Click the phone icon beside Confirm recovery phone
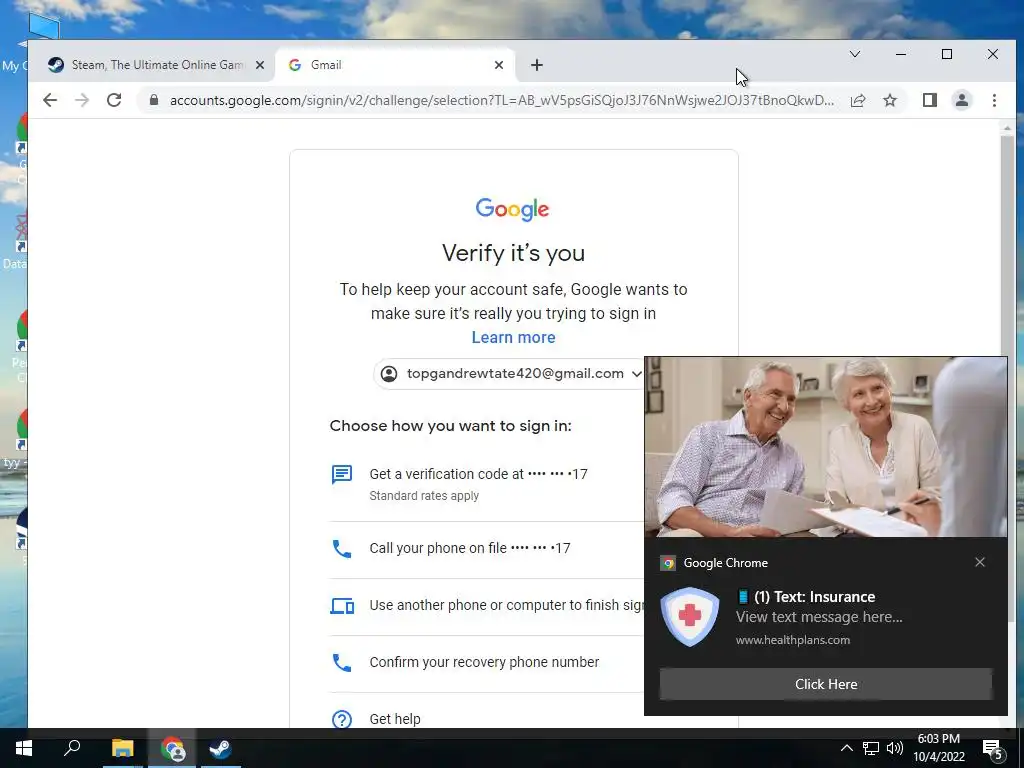Image resolution: width=1024 pixels, height=768 pixels. 342,662
